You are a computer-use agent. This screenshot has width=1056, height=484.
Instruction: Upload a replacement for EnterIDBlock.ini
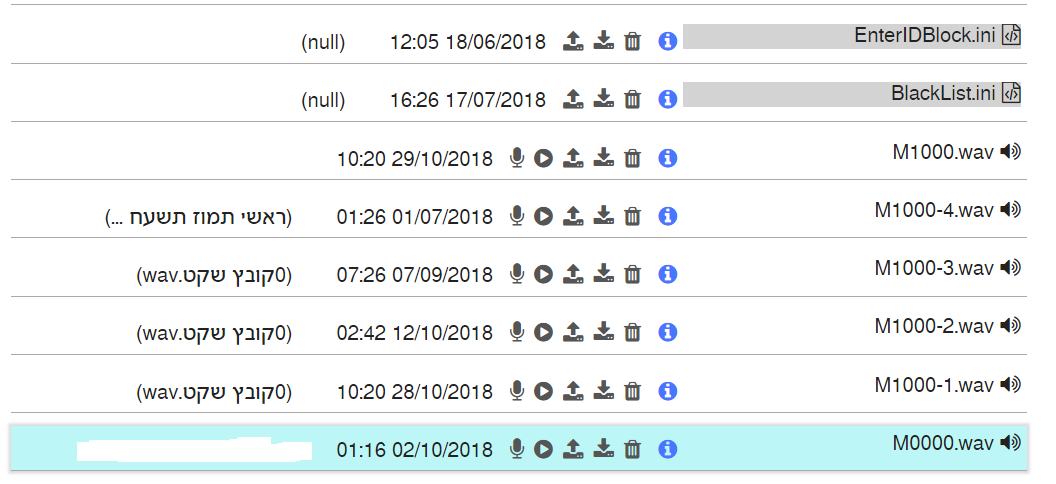click(573, 42)
